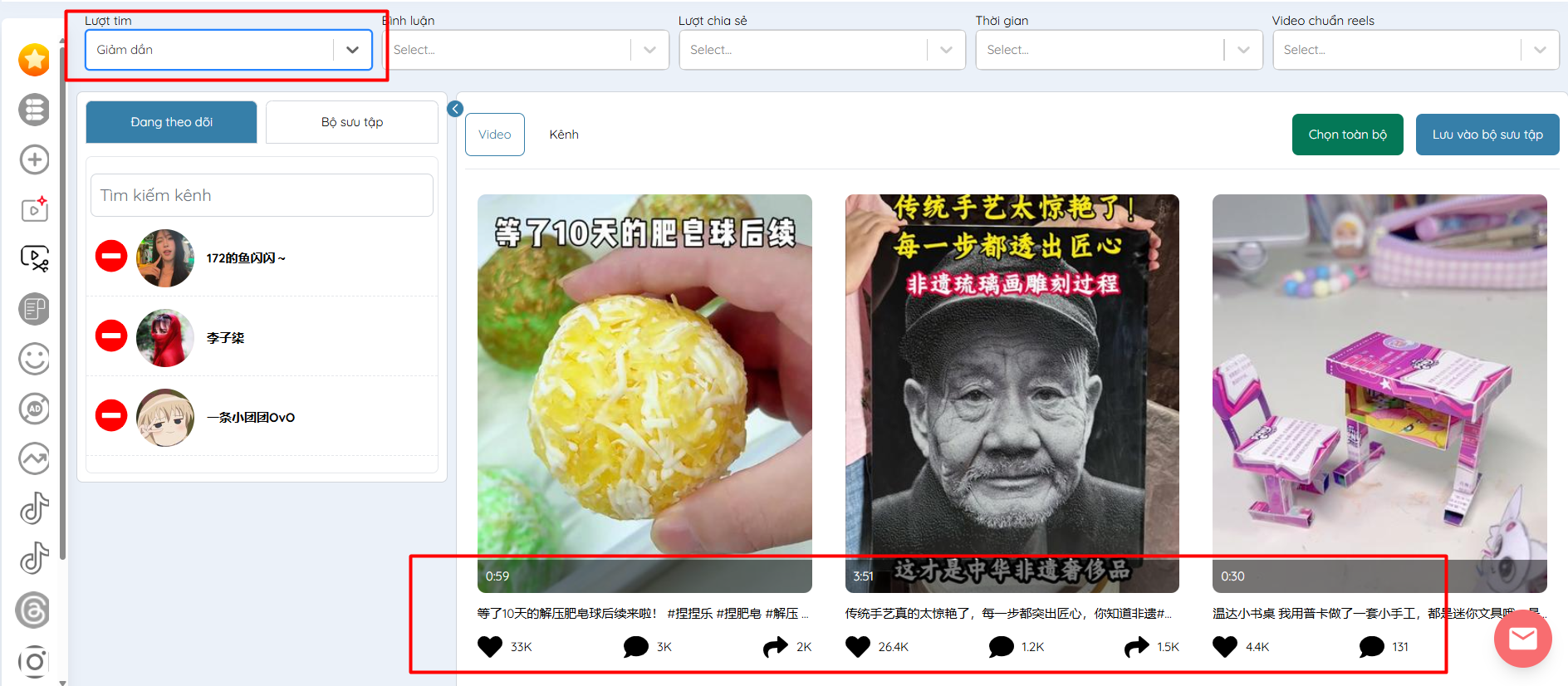The image size is (1568, 686).
Task: Open the Instagram icon in sidebar
Action: (34, 661)
